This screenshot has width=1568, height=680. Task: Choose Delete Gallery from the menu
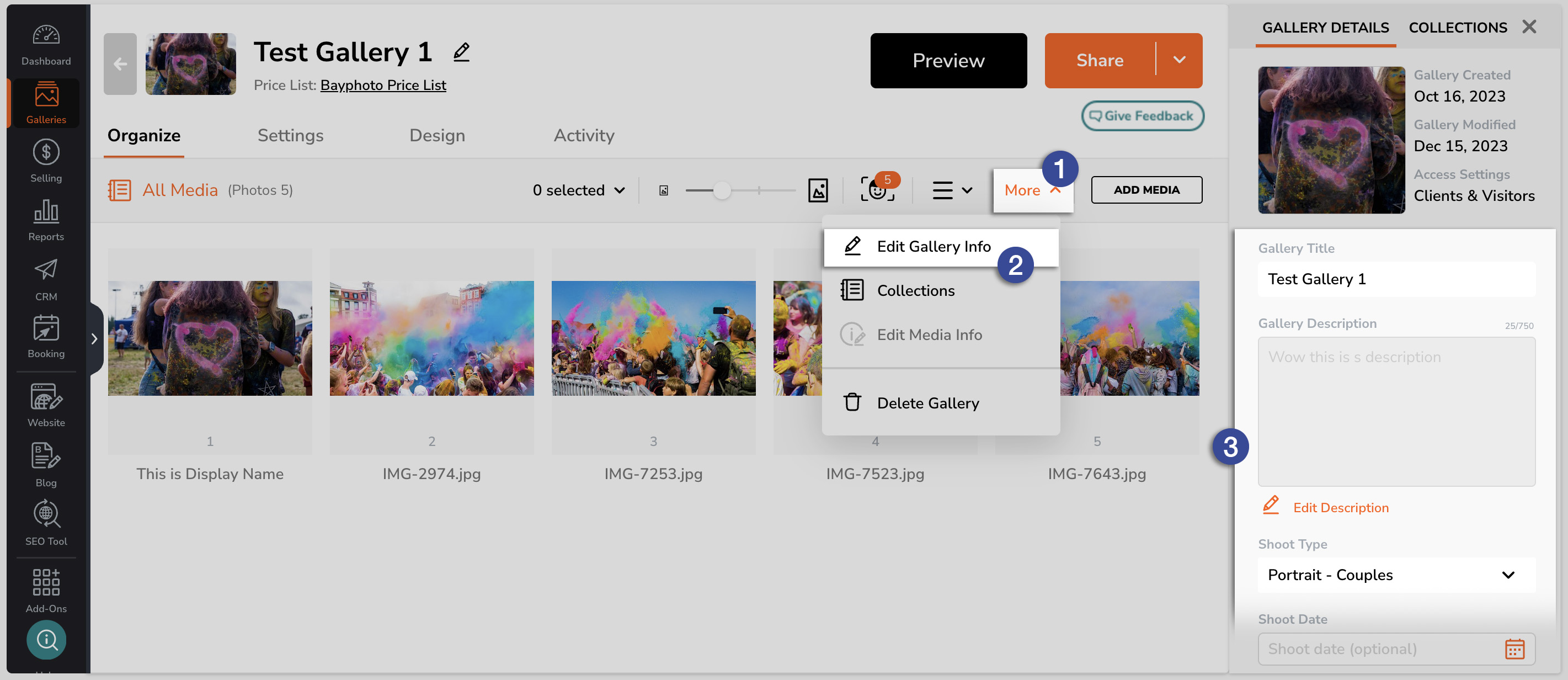click(x=941, y=403)
